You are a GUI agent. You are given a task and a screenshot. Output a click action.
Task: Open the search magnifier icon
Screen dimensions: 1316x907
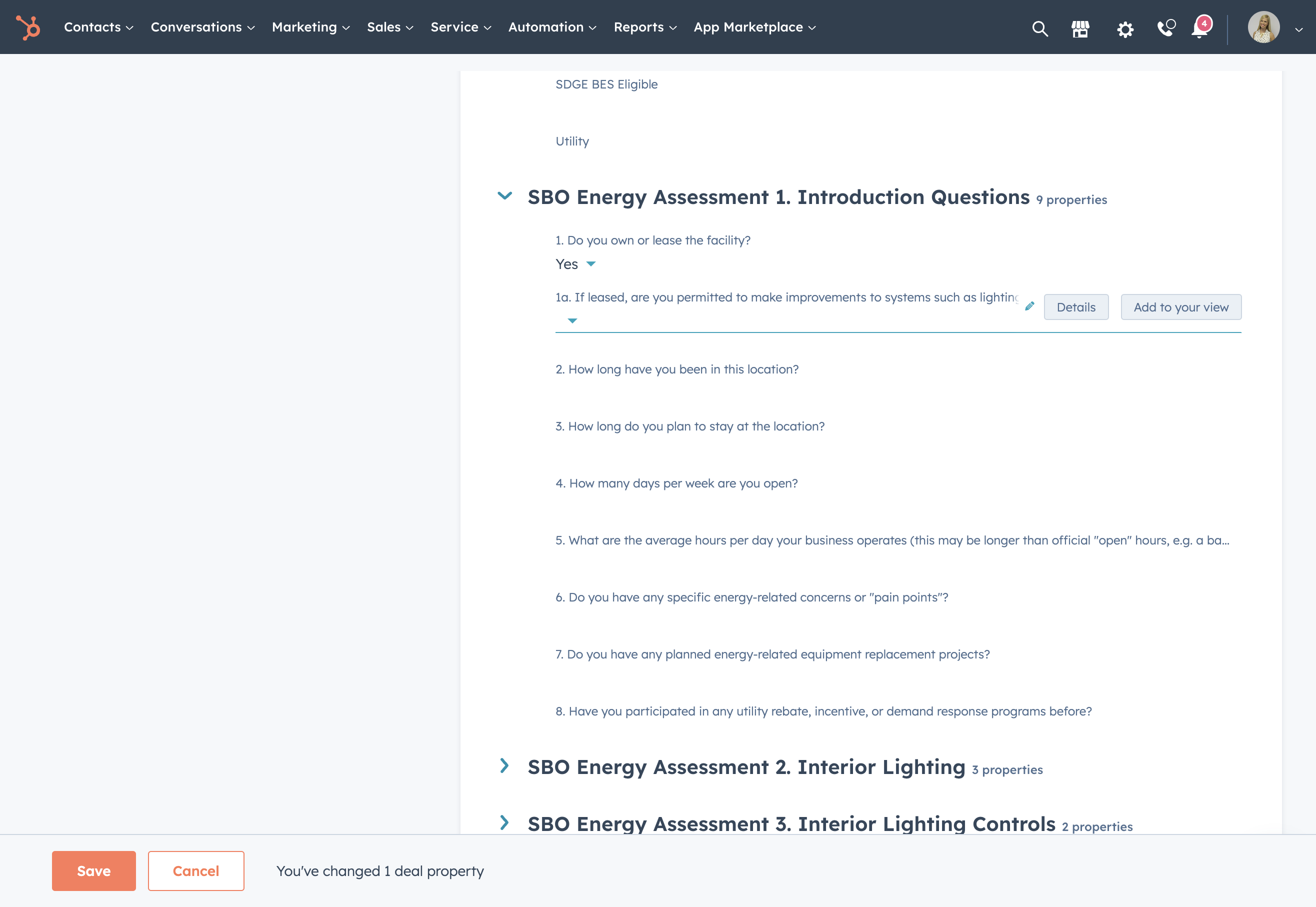pyautogui.click(x=1040, y=28)
